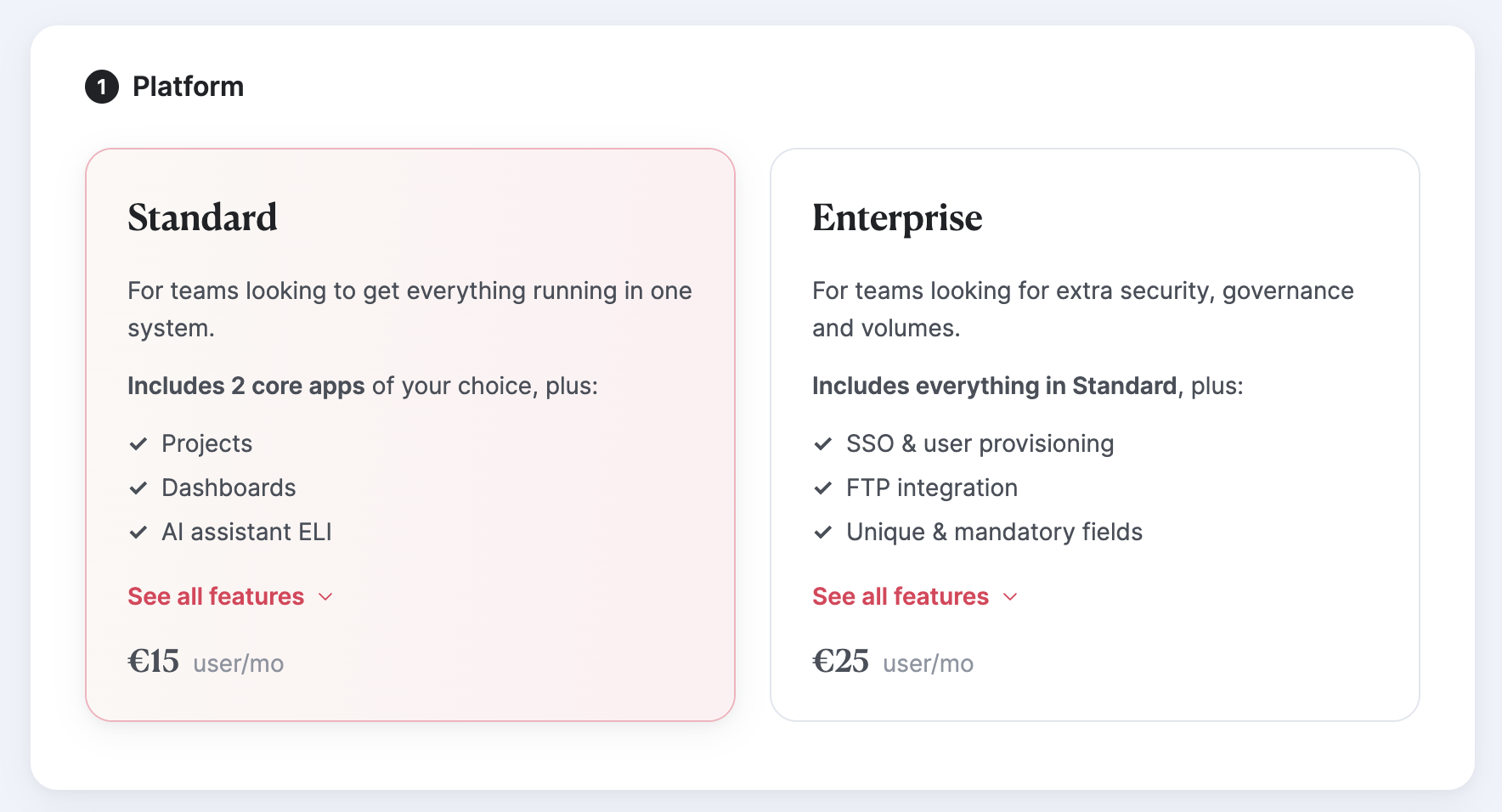Click the €25 user/mo price
This screenshot has height=812, width=1502.
(893, 661)
